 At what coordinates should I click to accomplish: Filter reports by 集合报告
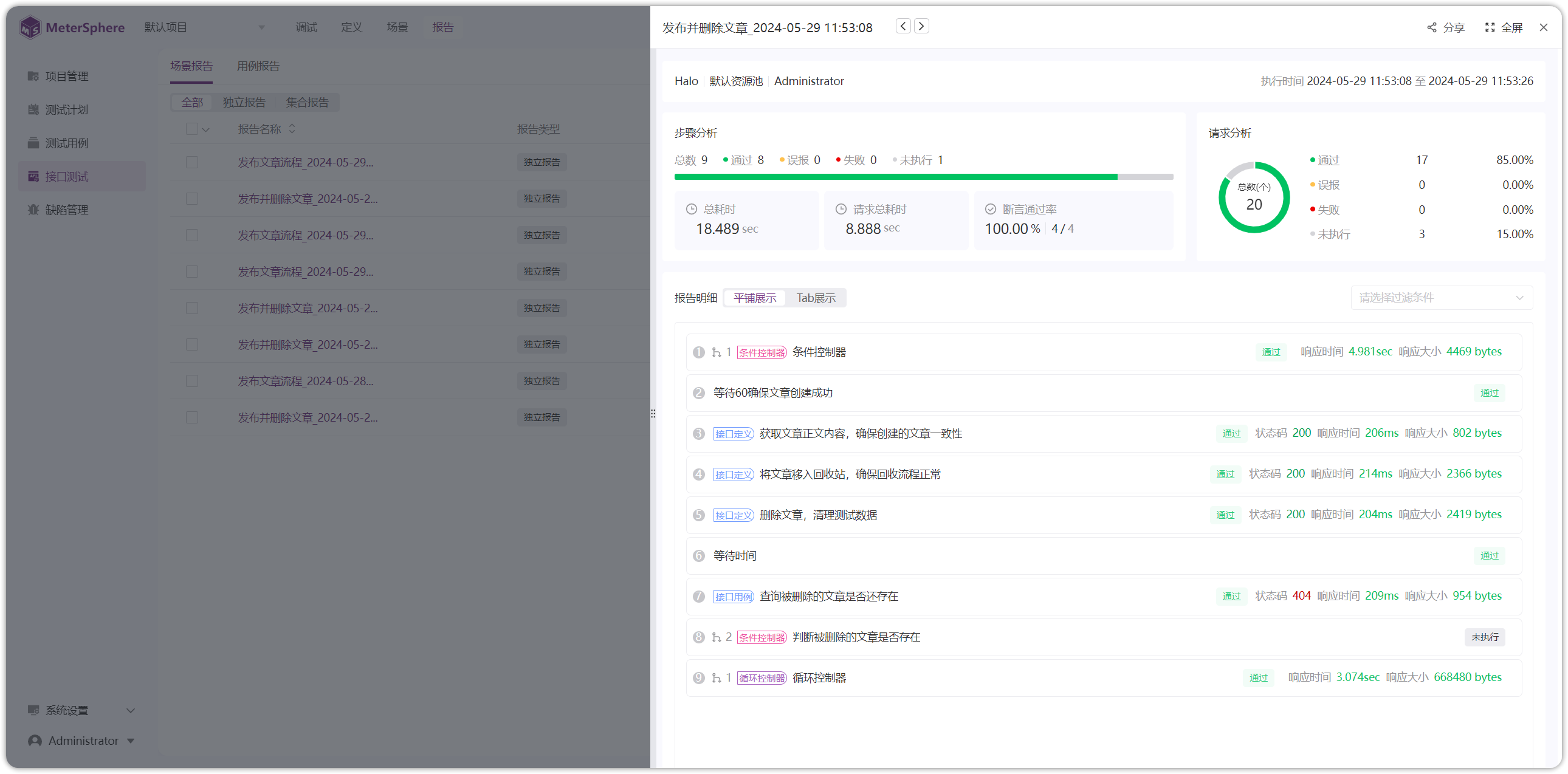coord(308,102)
